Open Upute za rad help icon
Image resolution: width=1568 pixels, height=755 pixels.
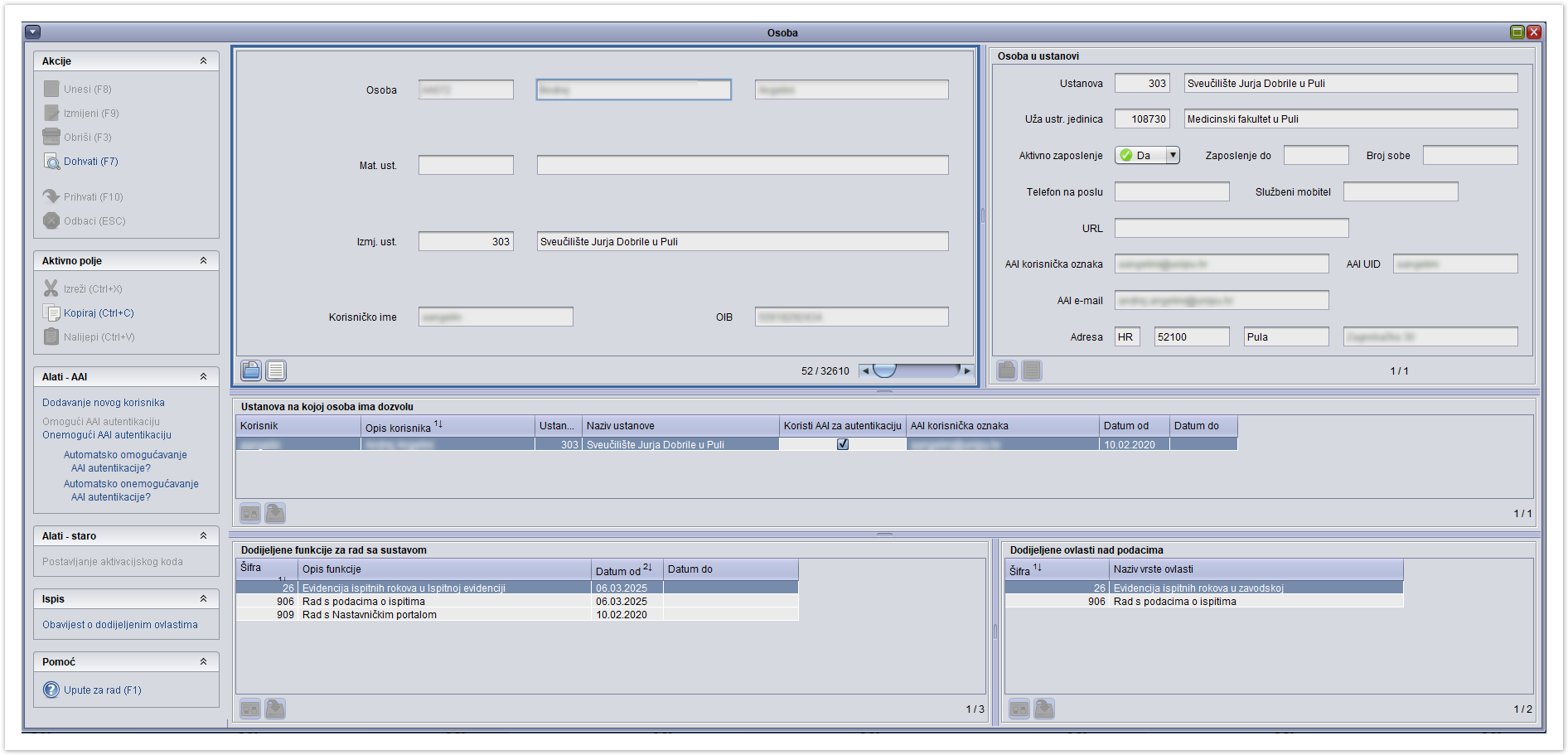point(51,690)
